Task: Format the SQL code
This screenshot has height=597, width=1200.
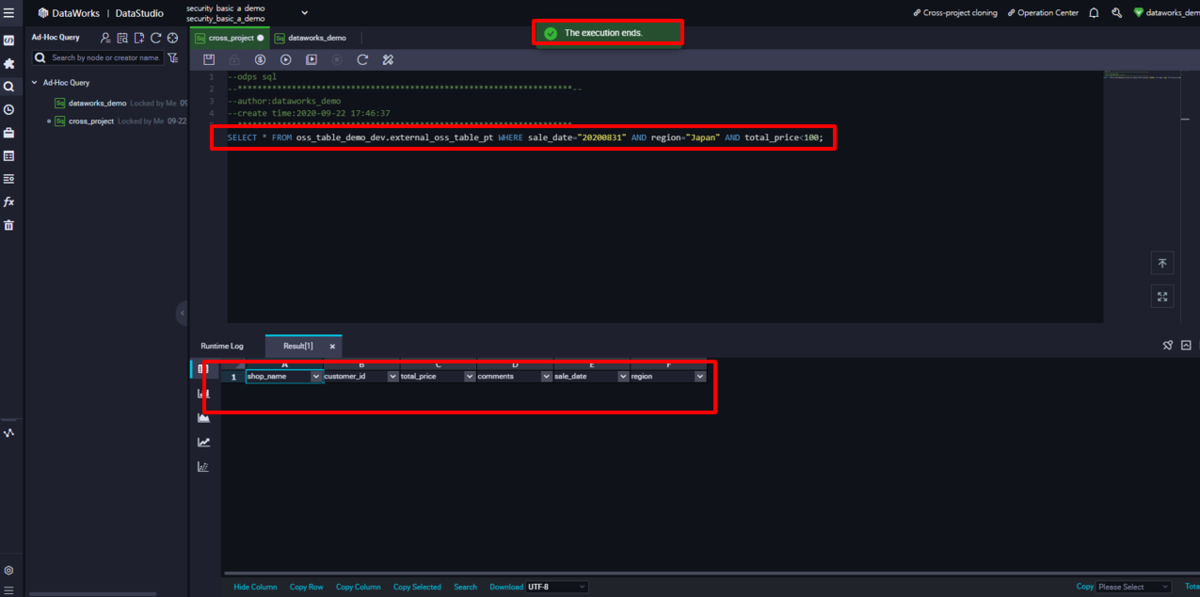Action: point(388,60)
